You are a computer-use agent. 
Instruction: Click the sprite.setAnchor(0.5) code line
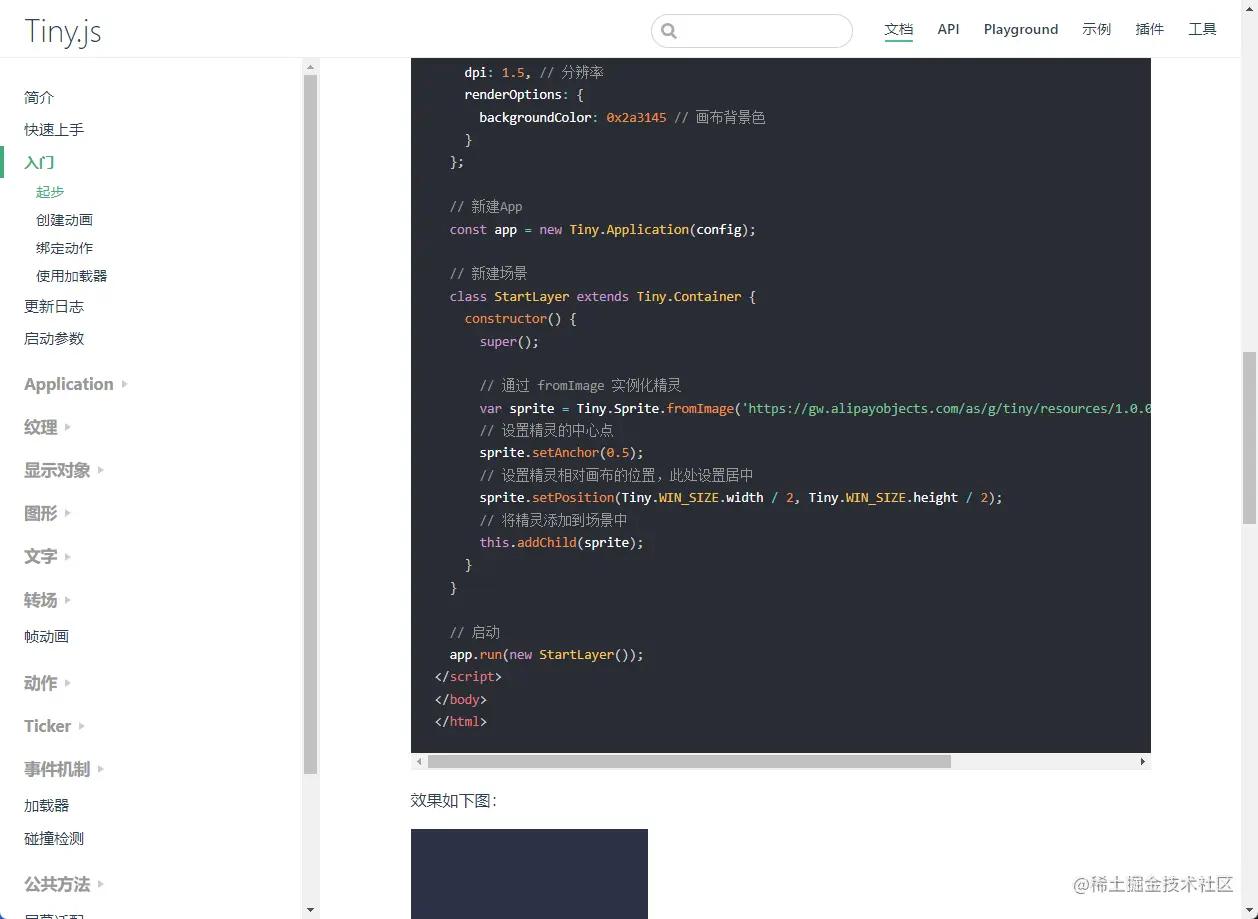pos(562,452)
